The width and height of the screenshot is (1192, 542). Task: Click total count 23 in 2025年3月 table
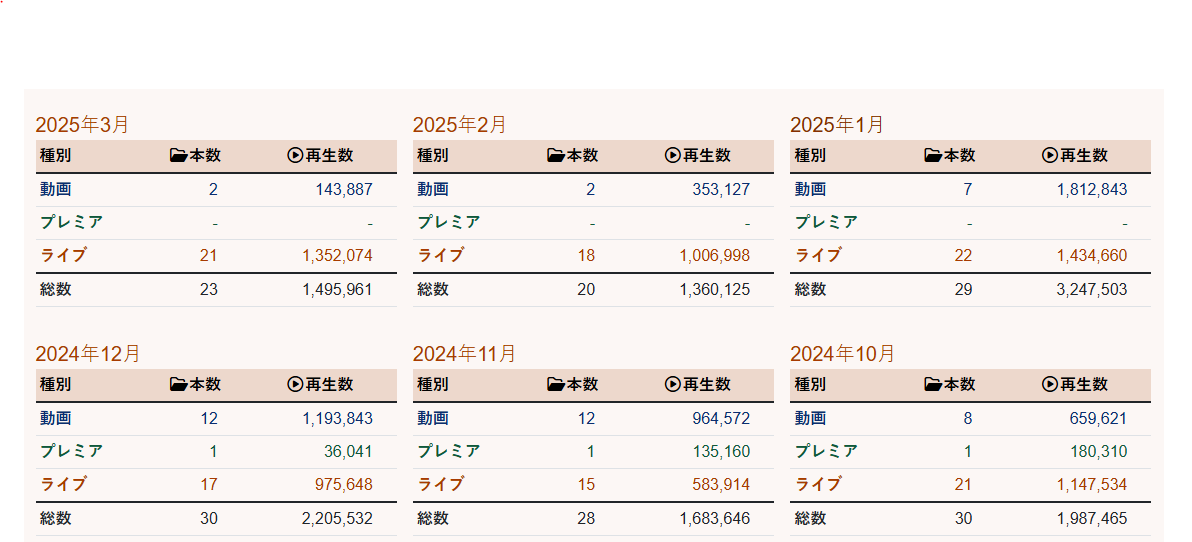click(x=209, y=290)
